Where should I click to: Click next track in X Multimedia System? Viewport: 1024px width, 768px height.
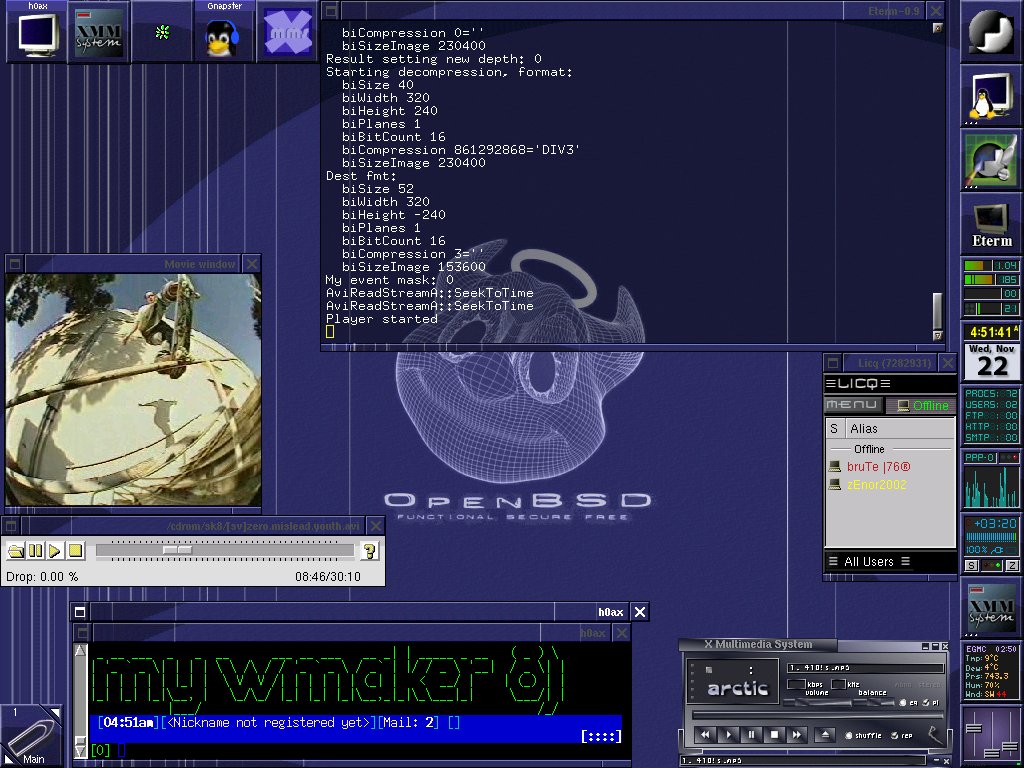point(797,735)
